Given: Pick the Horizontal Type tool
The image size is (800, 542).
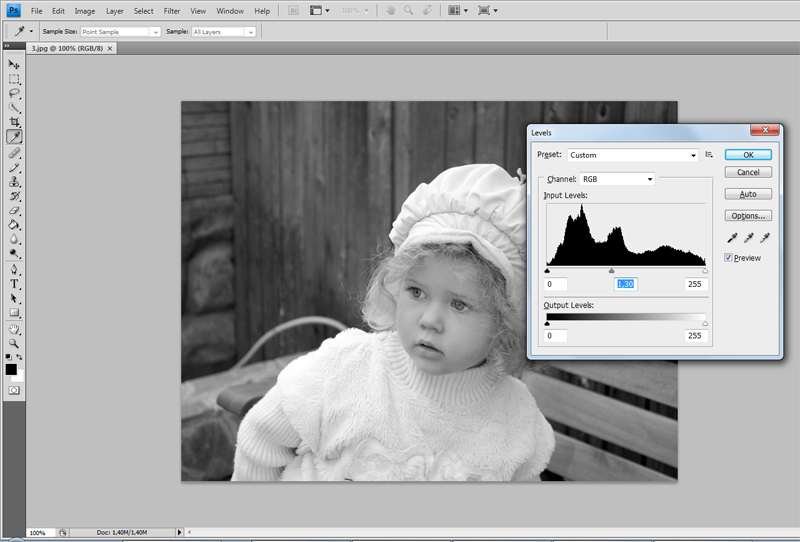Looking at the screenshot, I should pyautogui.click(x=14, y=284).
